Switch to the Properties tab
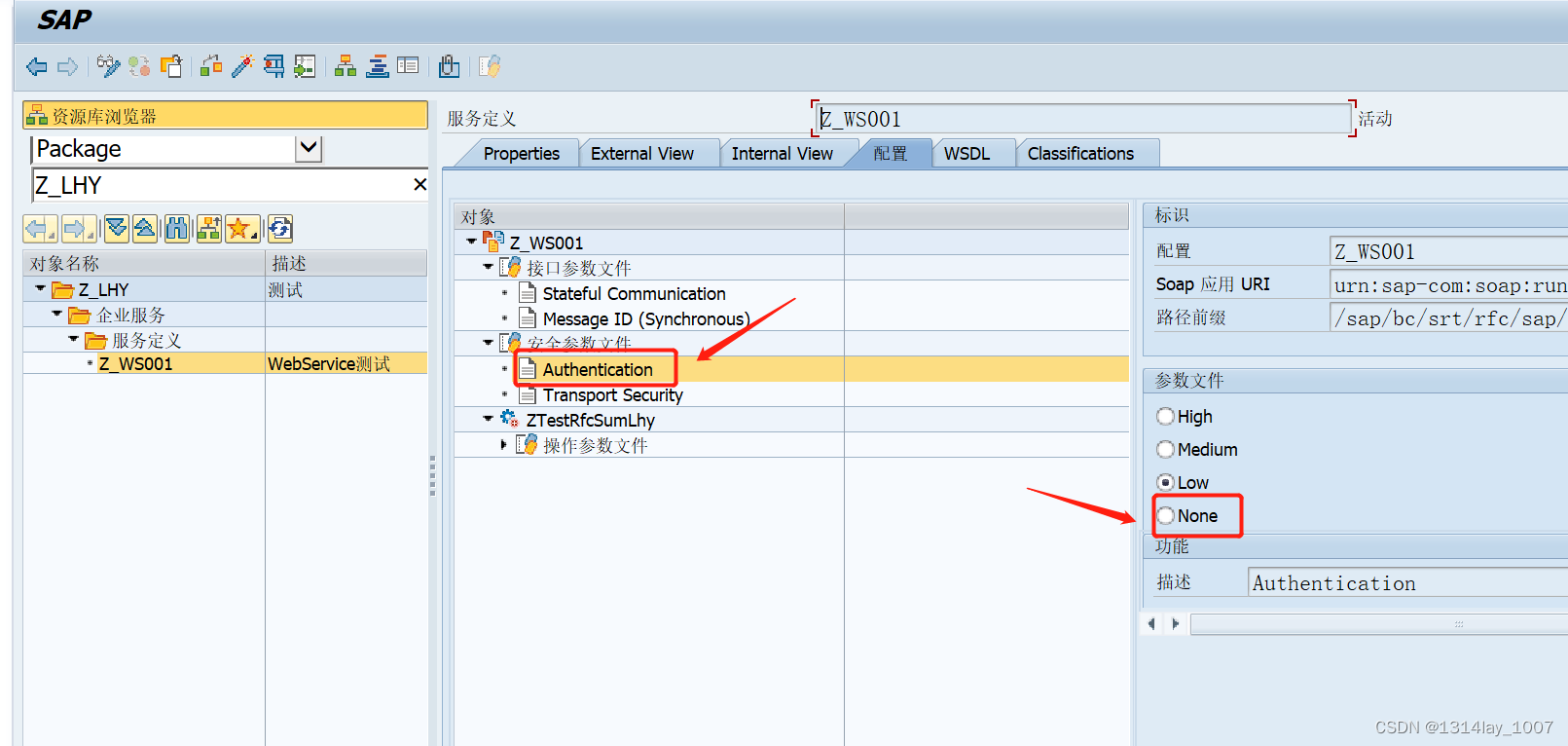The height and width of the screenshot is (746, 1568). point(521,154)
